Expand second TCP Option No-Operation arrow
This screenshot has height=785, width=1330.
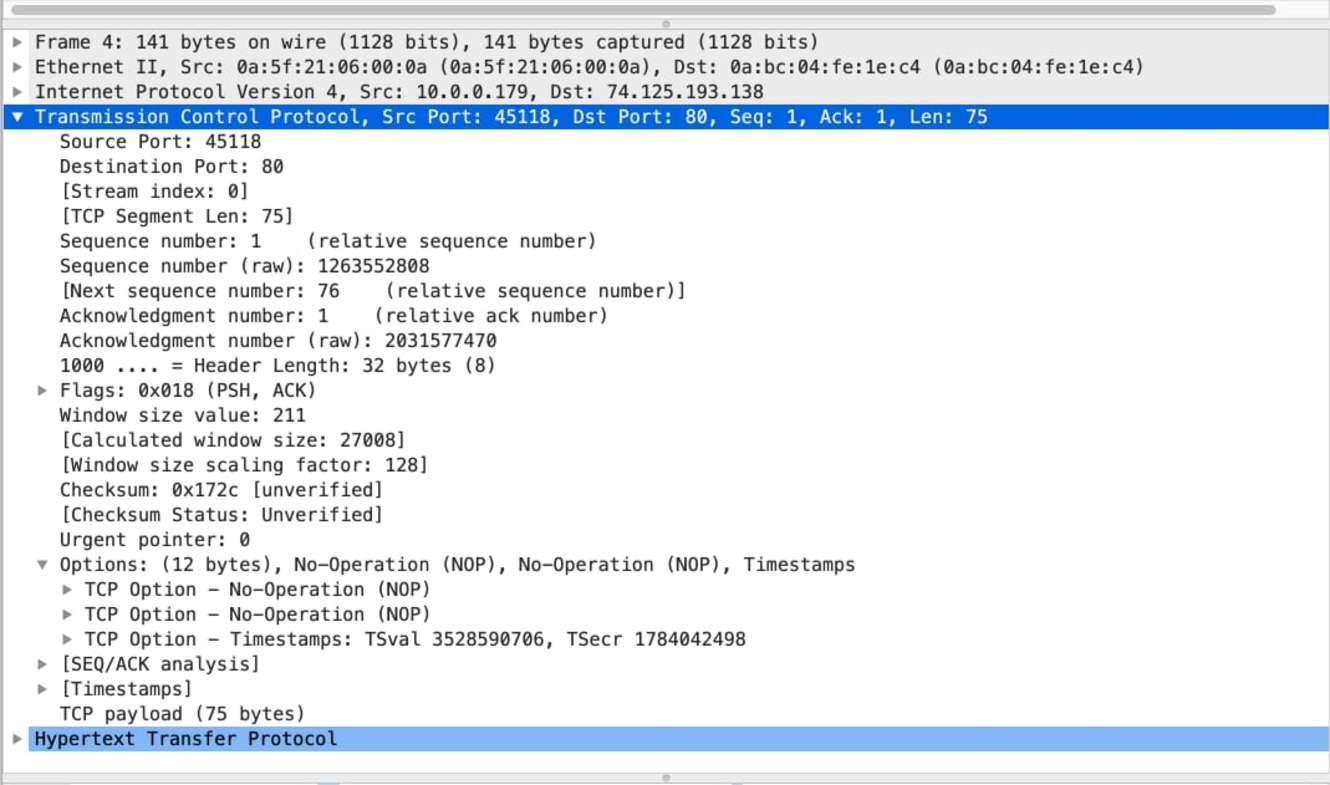click(67, 615)
